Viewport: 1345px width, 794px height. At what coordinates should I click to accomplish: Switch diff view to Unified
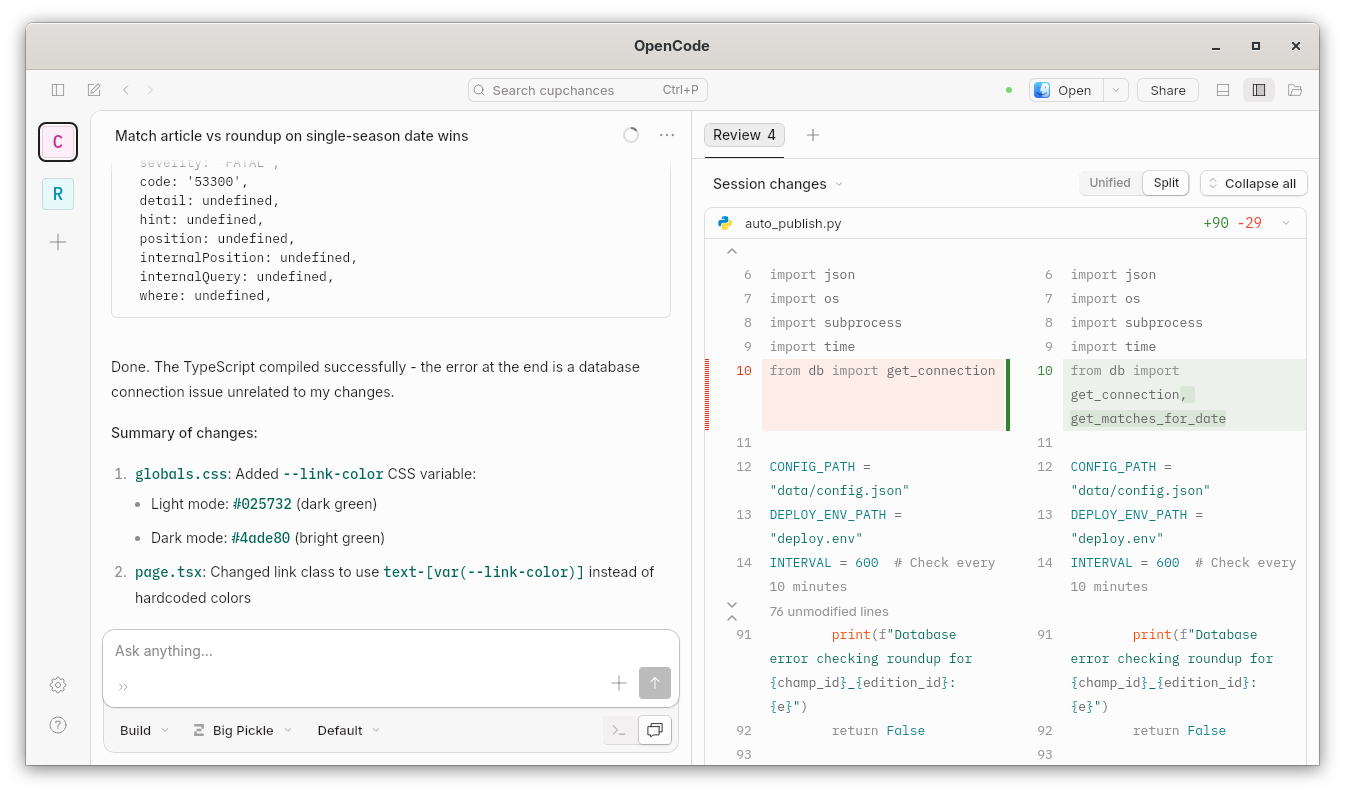tap(1109, 183)
